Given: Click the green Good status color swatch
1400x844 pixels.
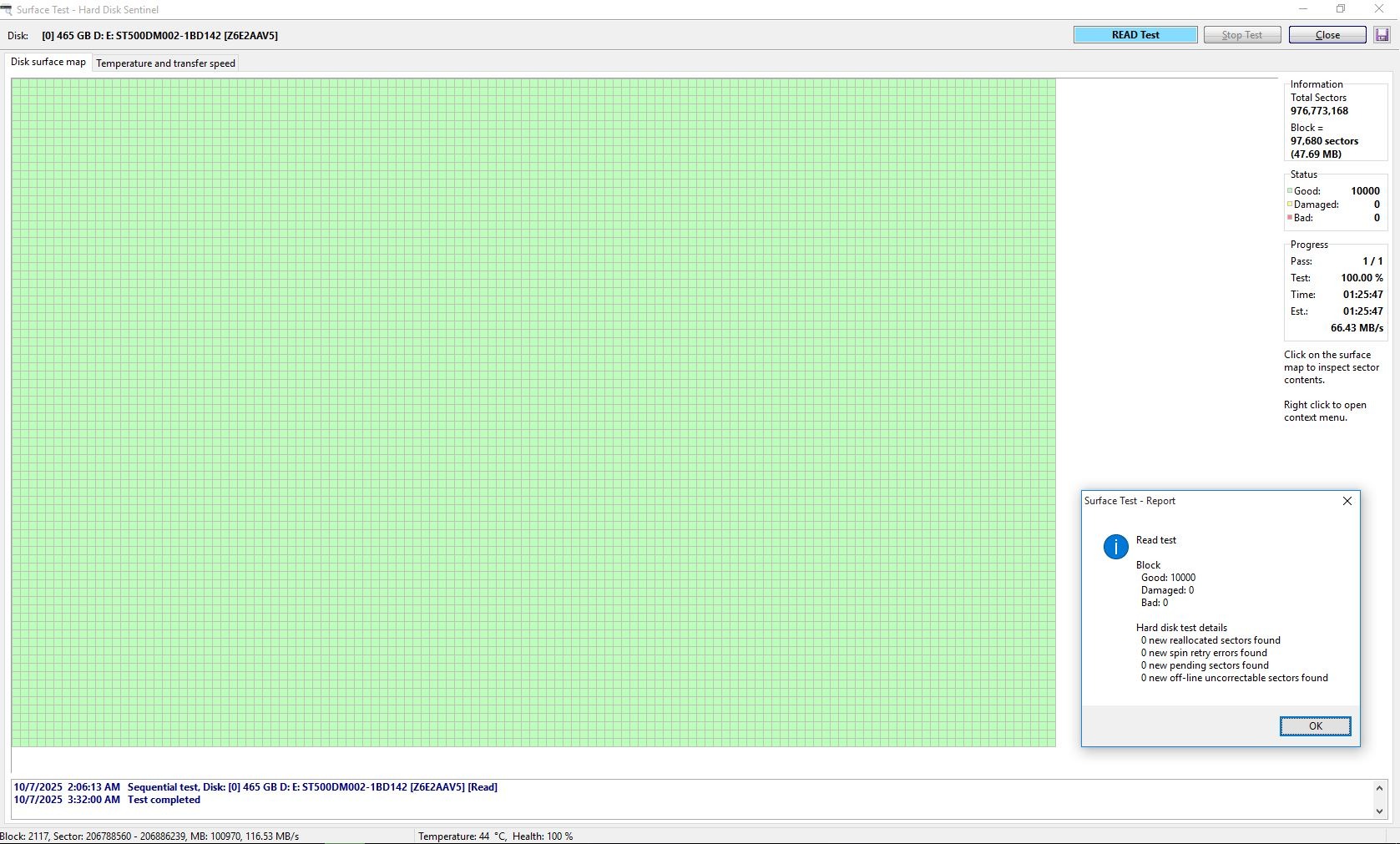Looking at the screenshot, I should pyautogui.click(x=1290, y=191).
